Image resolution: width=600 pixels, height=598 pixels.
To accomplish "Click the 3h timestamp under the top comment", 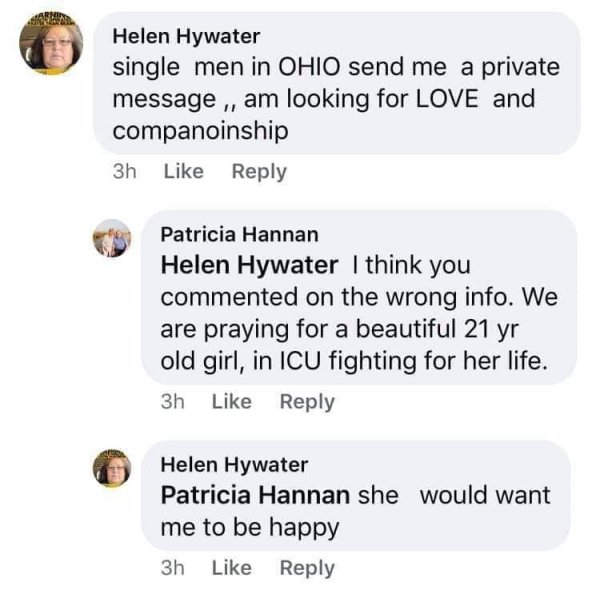I will click(125, 171).
